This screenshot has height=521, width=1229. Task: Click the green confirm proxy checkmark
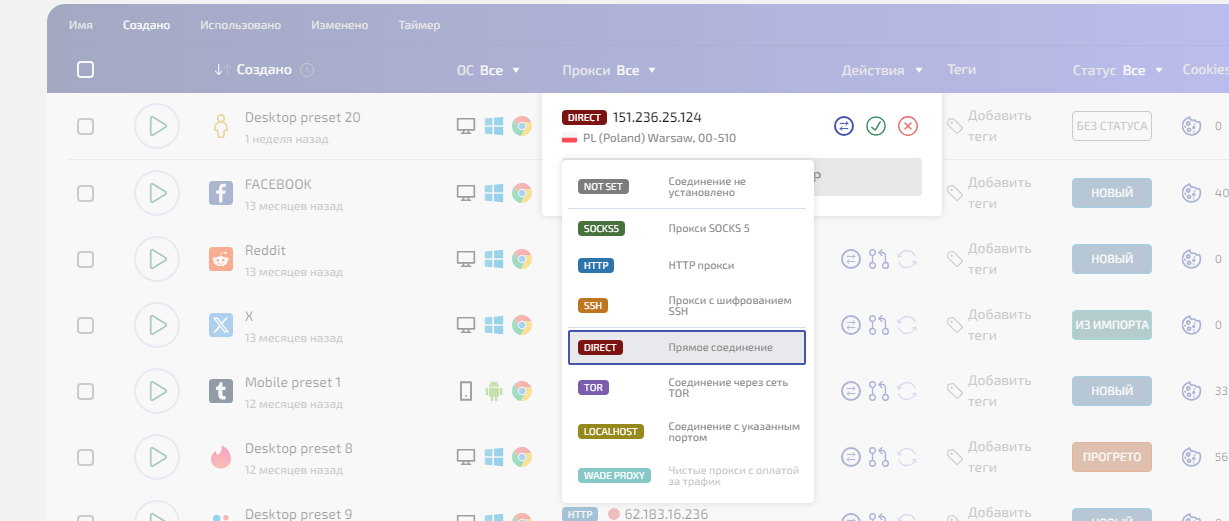[876, 126]
